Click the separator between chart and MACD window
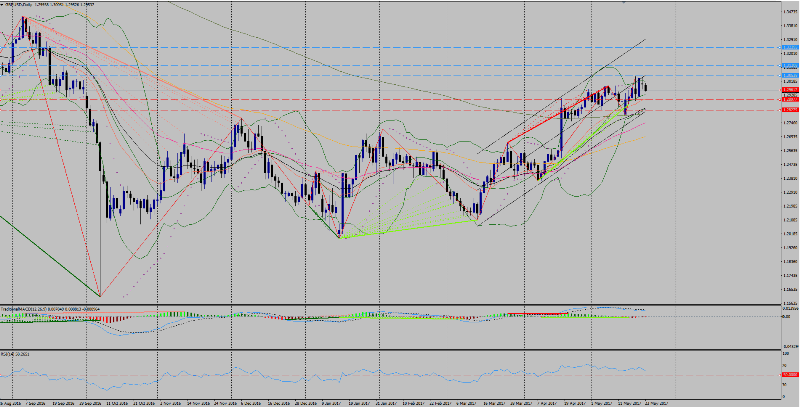This screenshot has height=407, width=800. pyautogui.click(x=400, y=304)
